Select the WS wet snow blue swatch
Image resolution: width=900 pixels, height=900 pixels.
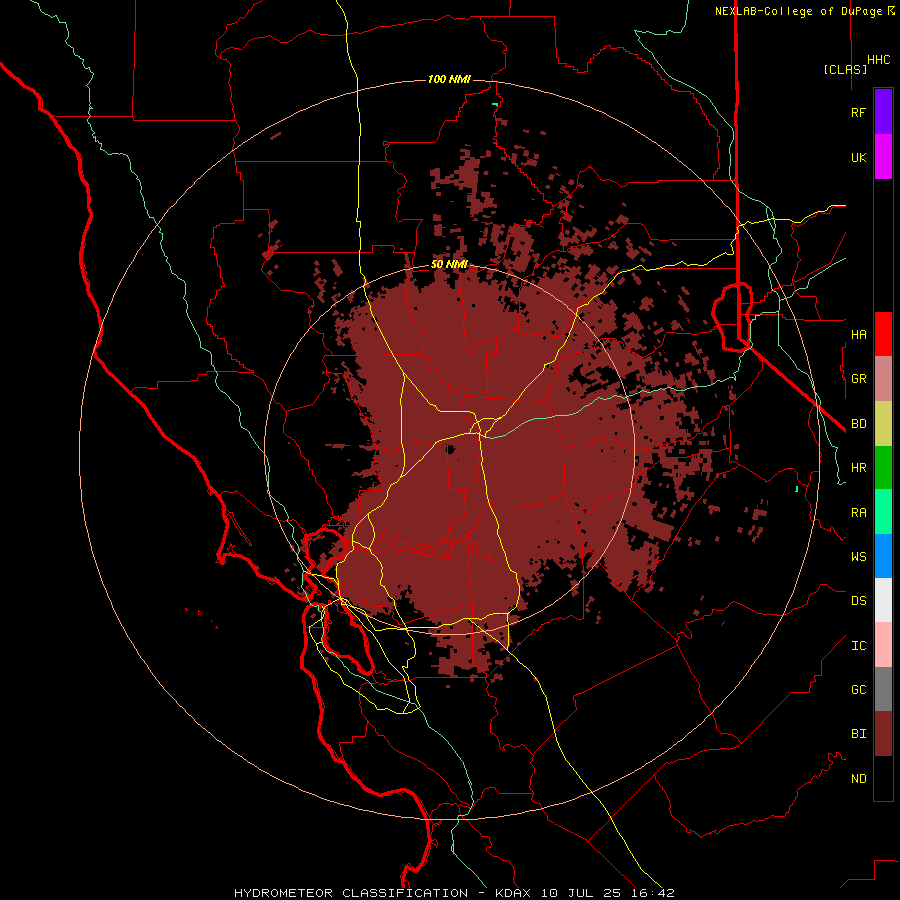pyautogui.click(x=883, y=556)
